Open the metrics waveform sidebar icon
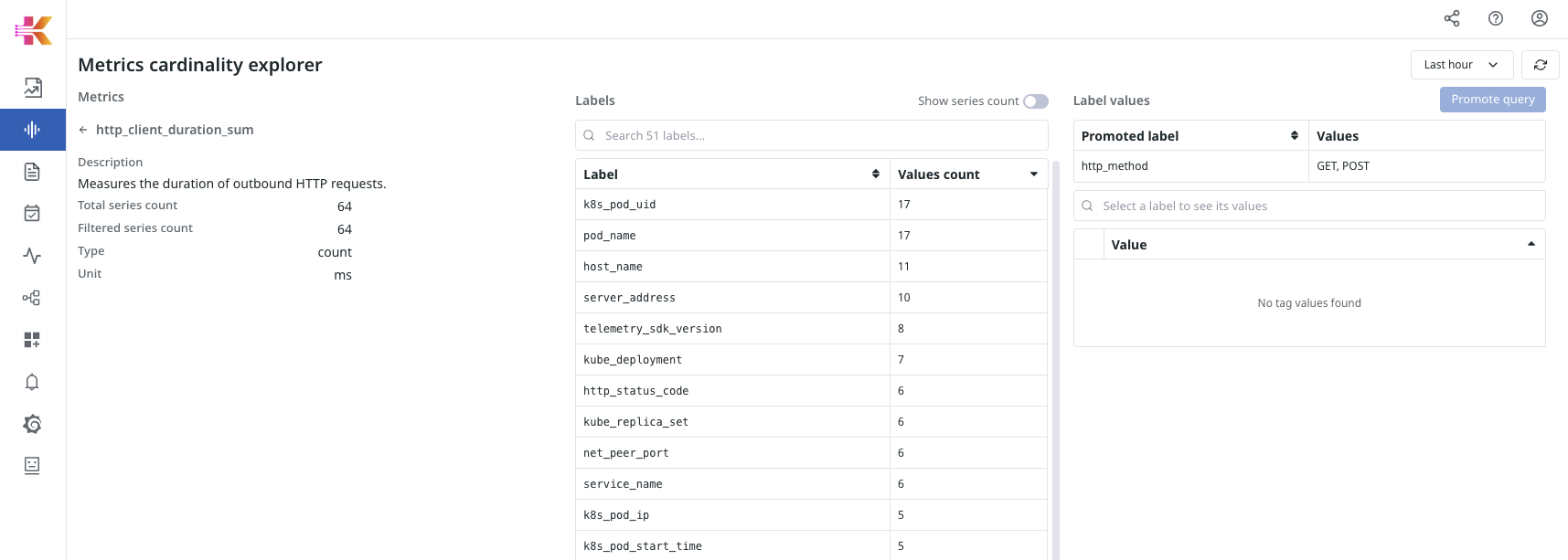The height and width of the screenshot is (560, 1568). (32, 130)
